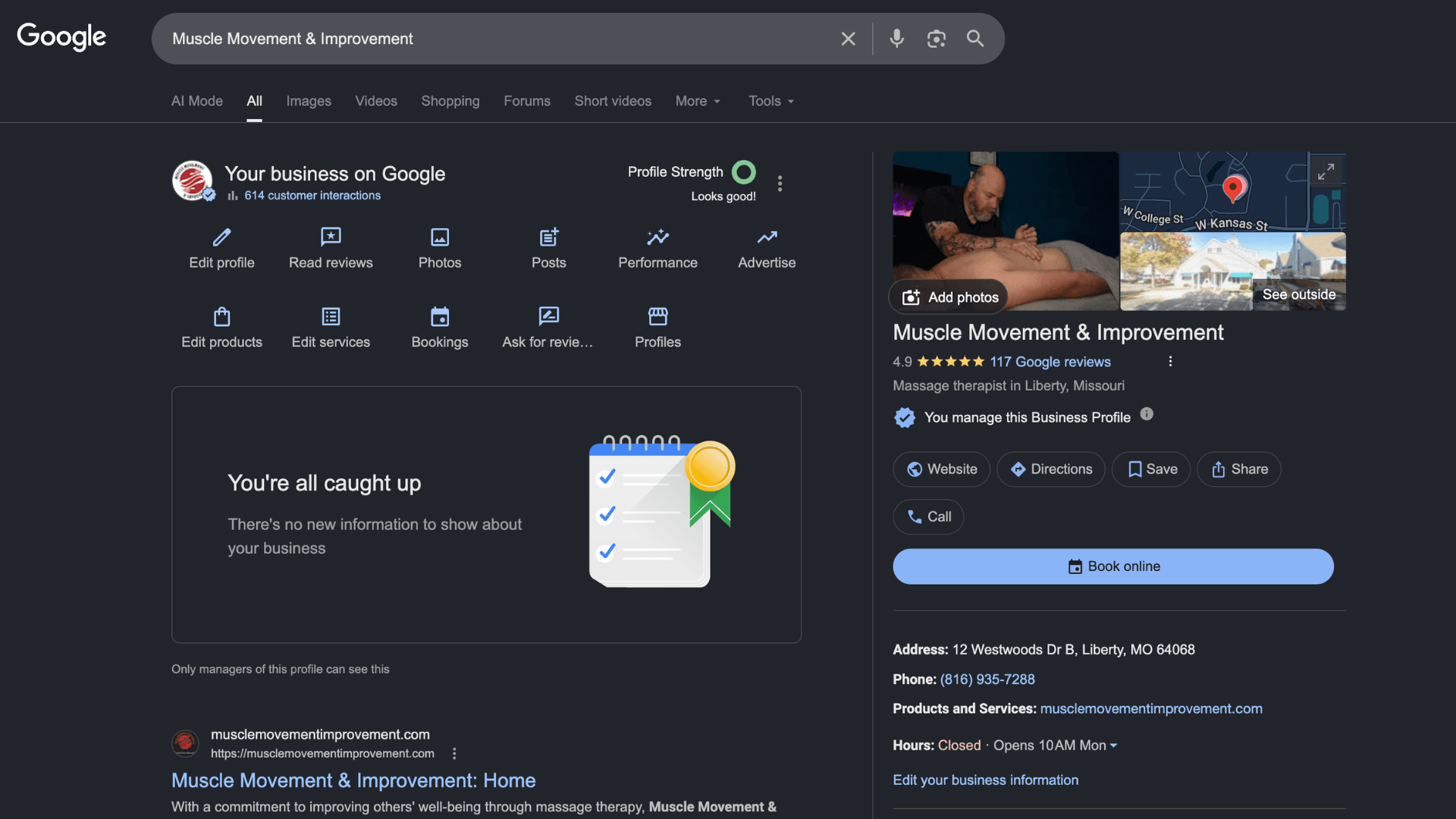Open Google Lens image search icon
This screenshot has height=819, width=1456.
click(936, 39)
